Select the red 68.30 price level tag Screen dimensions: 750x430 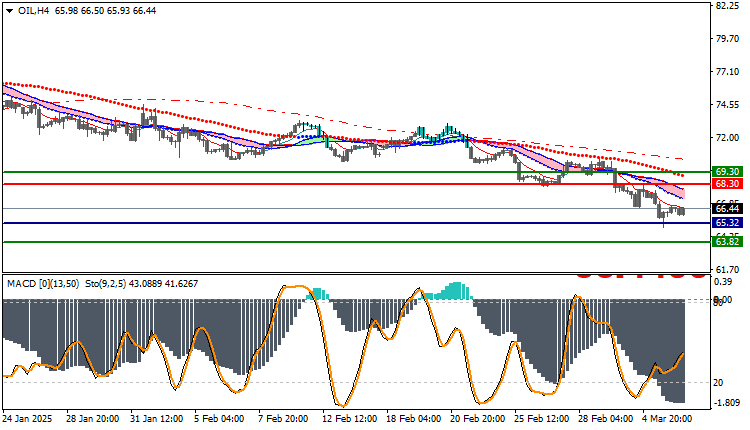727,184
